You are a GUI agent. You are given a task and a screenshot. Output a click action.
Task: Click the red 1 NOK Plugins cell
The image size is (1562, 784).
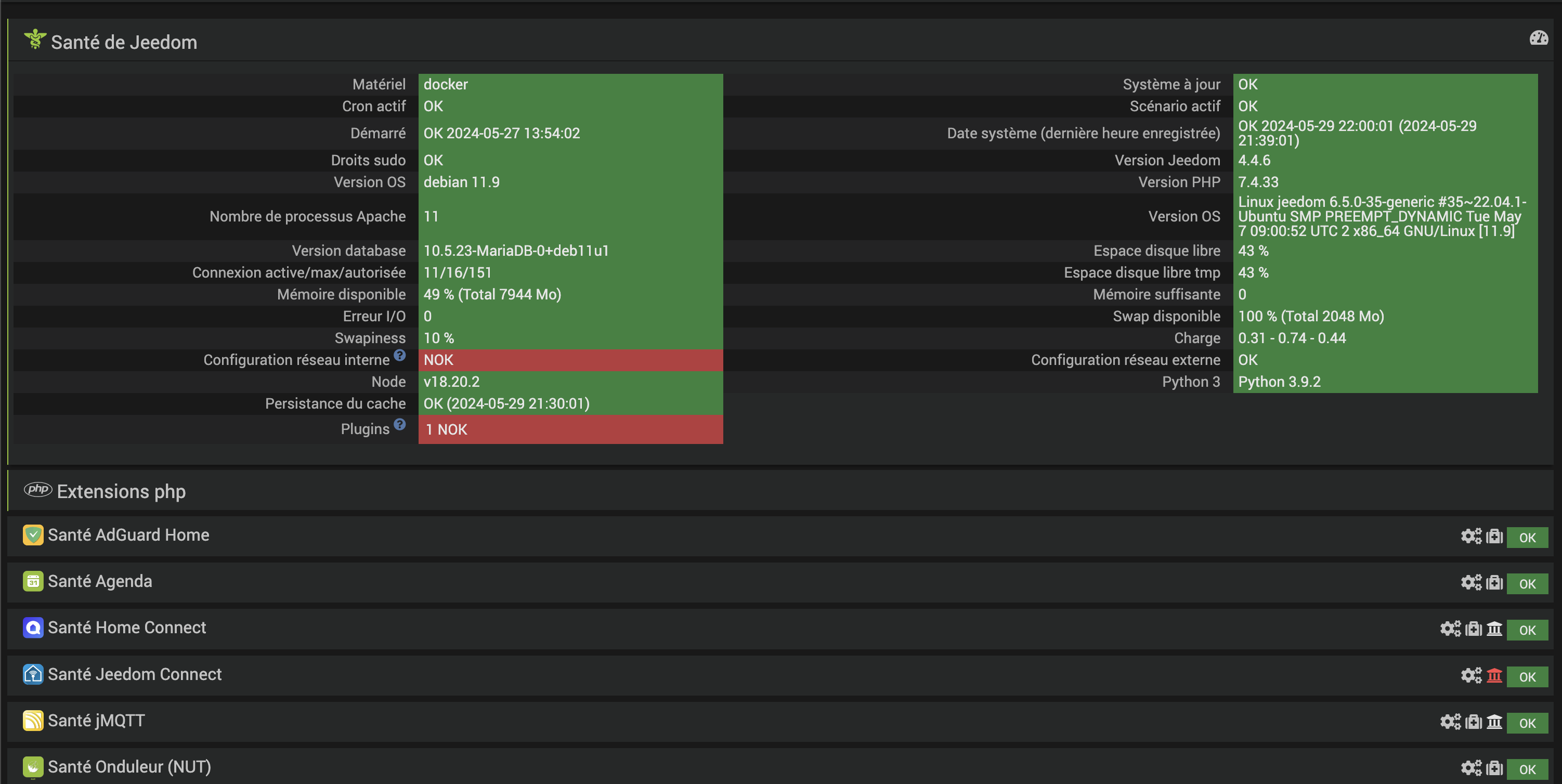570,429
